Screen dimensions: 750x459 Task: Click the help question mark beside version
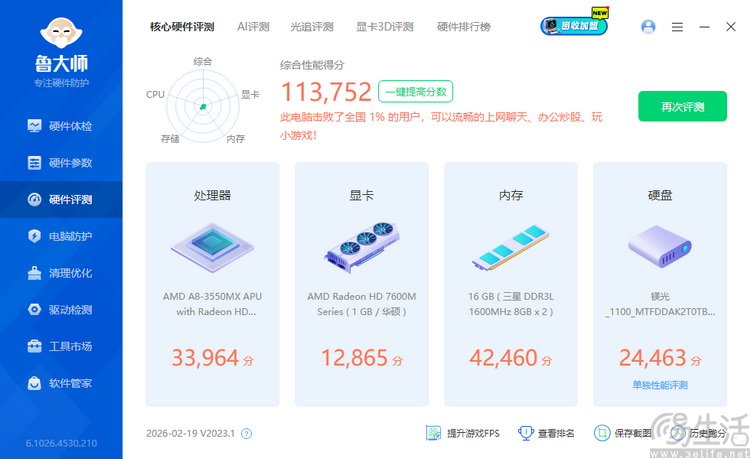tap(247, 434)
